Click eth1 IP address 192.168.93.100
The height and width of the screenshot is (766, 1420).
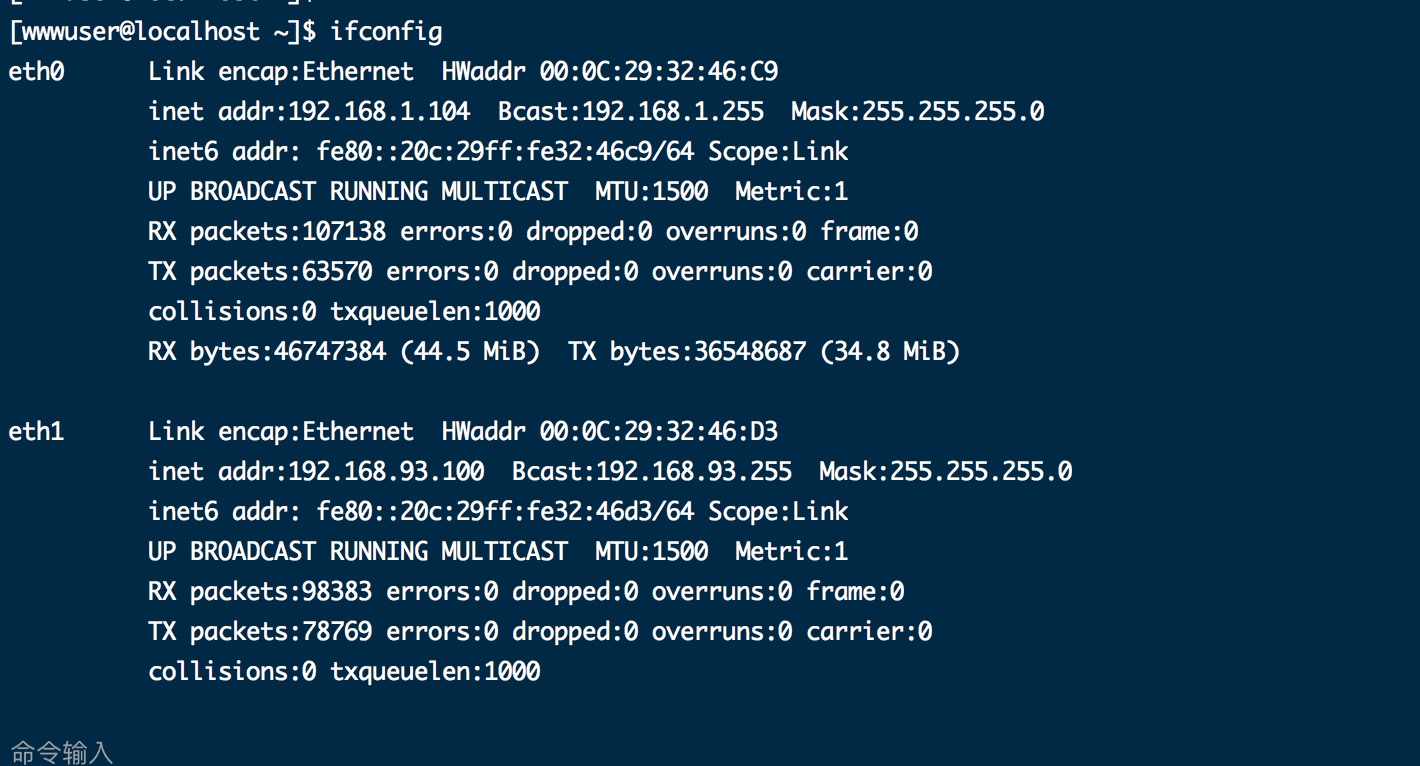pos(386,472)
